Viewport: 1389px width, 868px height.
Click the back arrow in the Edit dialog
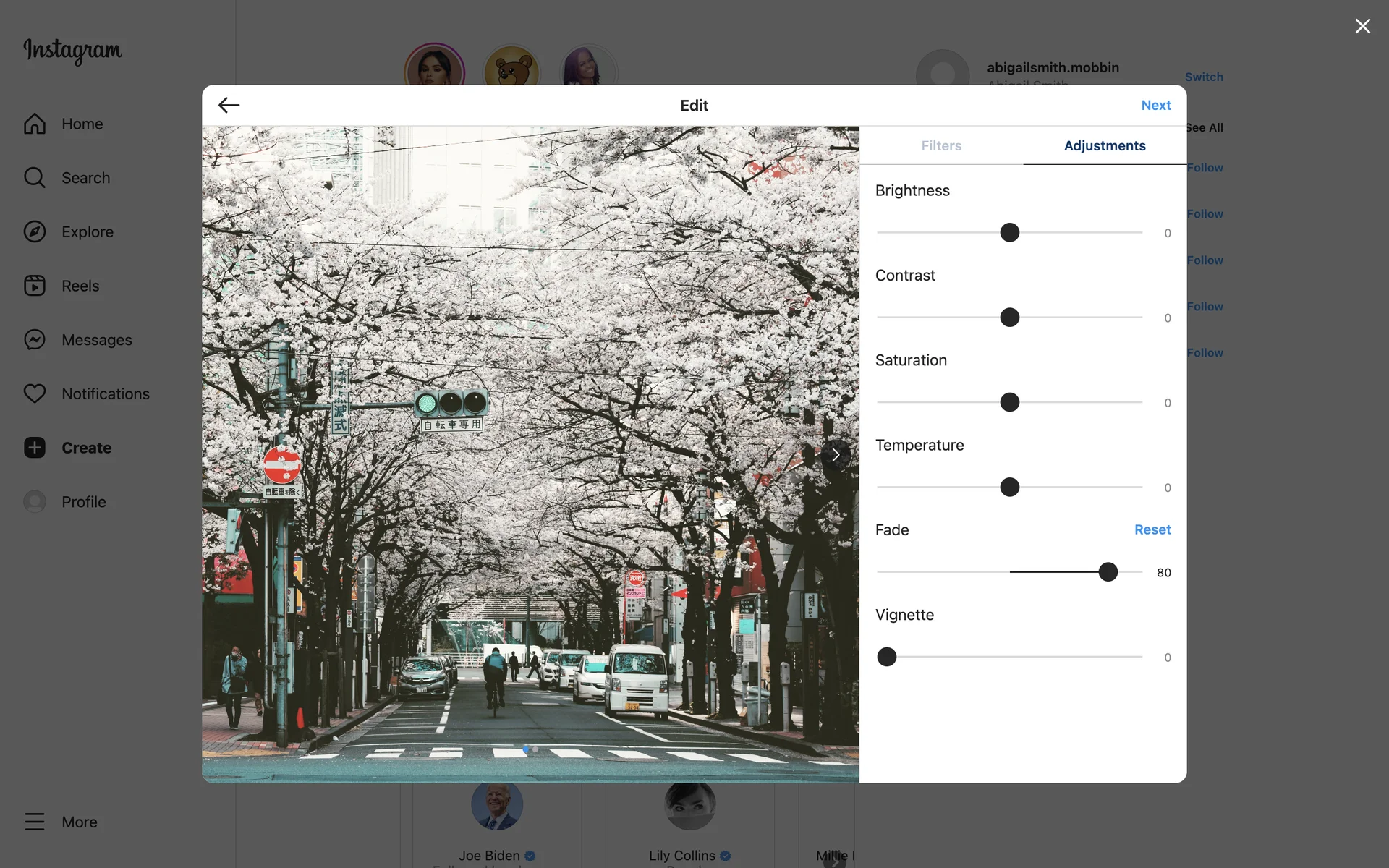click(x=229, y=105)
